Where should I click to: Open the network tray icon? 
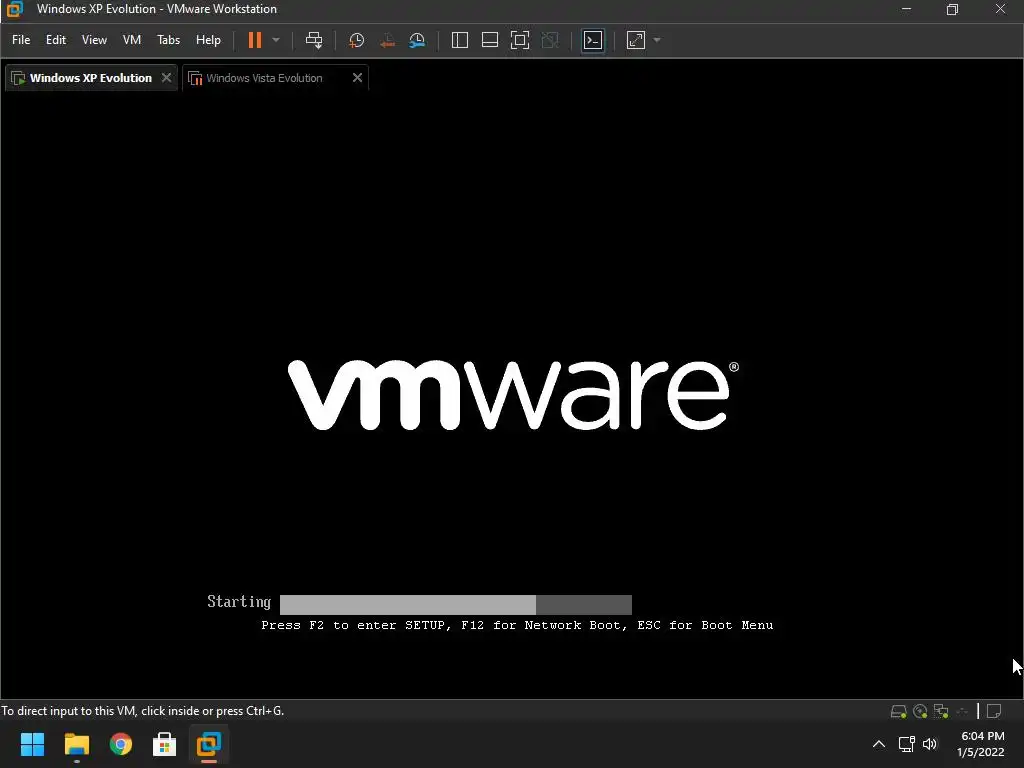point(906,744)
